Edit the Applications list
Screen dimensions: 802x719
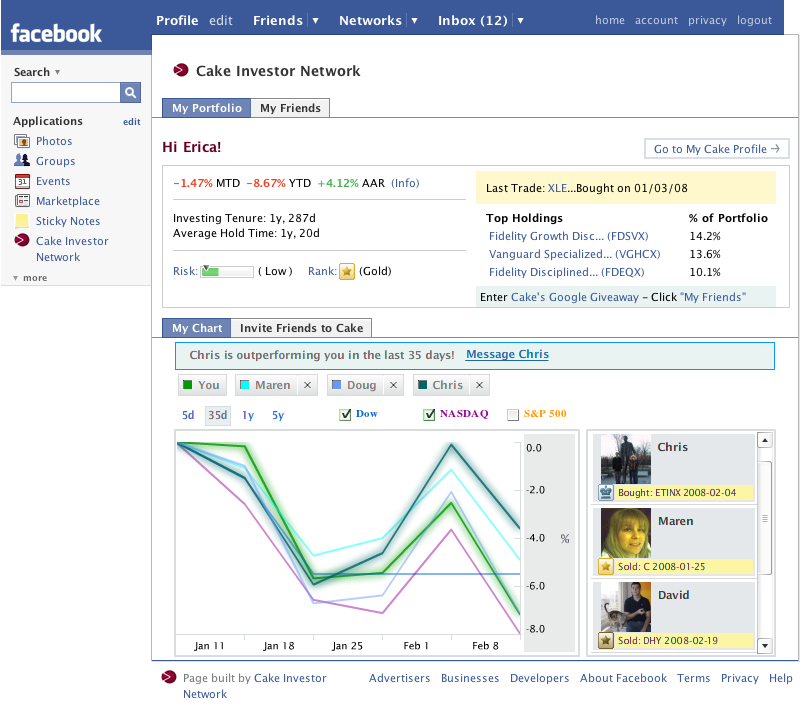[131, 122]
